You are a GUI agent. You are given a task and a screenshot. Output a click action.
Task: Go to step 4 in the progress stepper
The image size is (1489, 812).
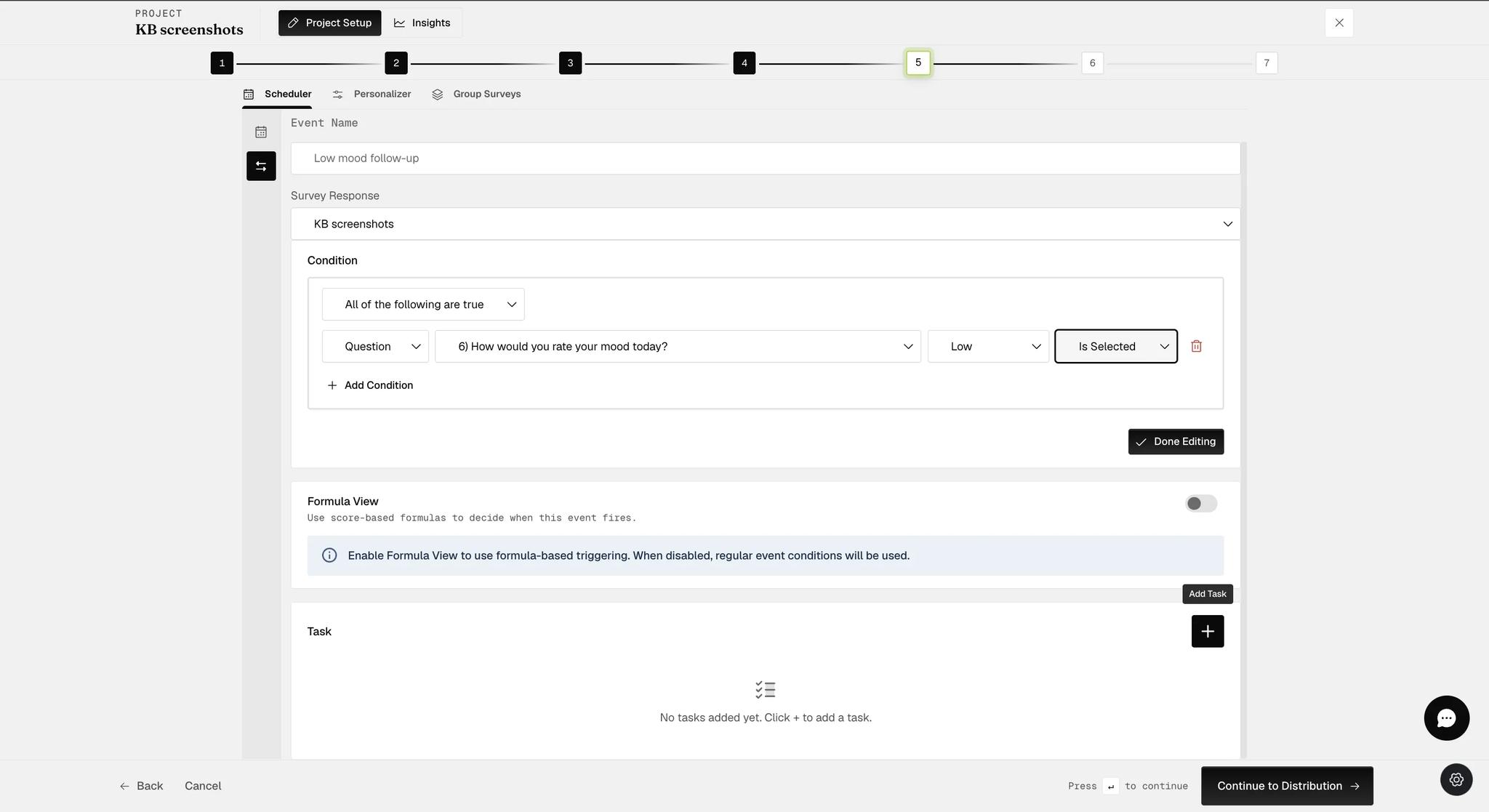click(744, 63)
